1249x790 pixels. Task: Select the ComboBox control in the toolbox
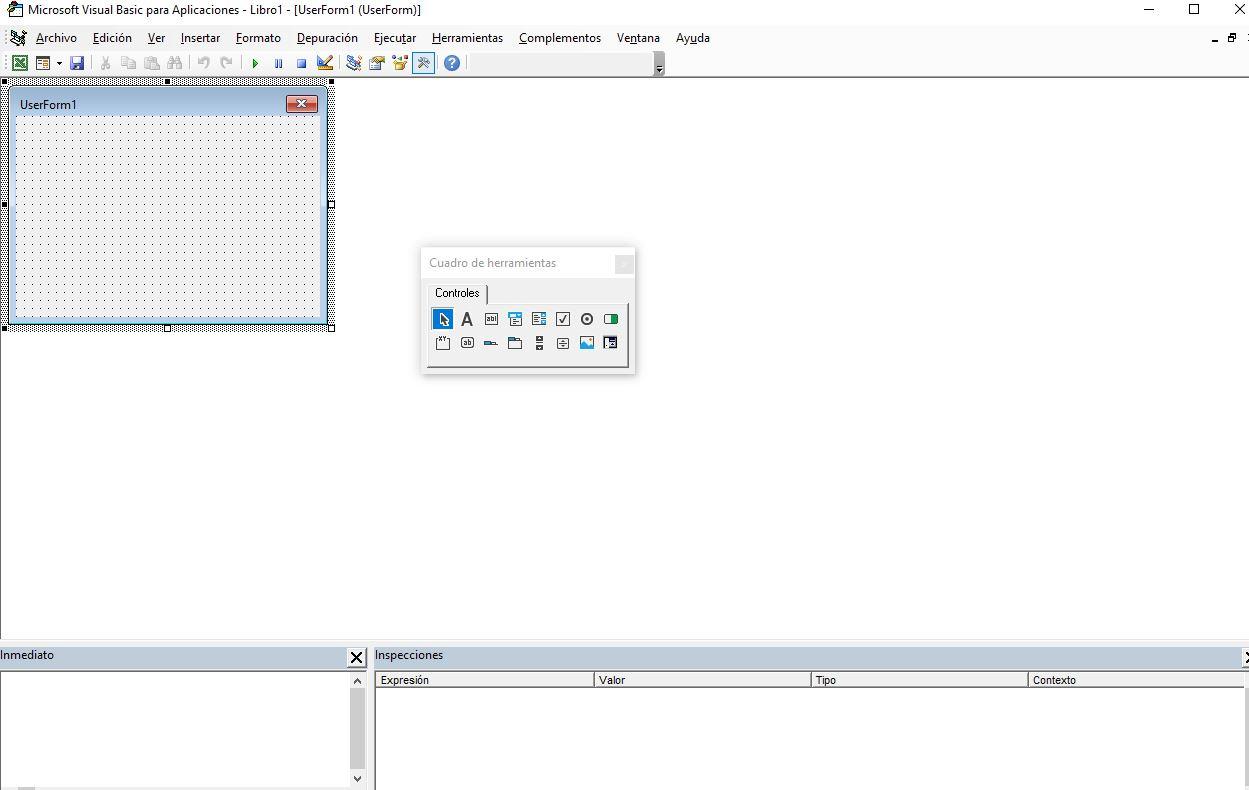point(515,318)
